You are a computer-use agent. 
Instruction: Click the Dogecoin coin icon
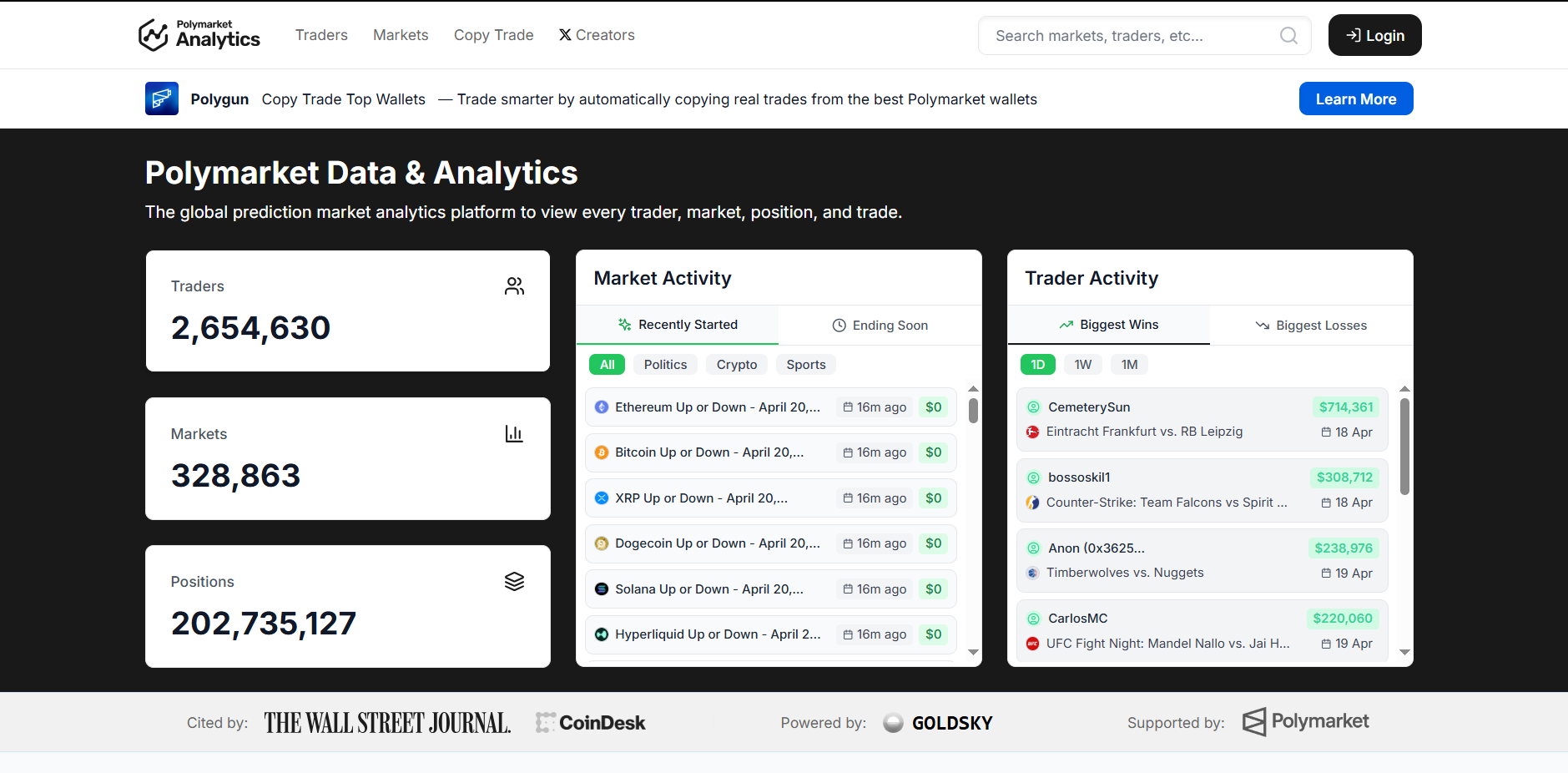602,543
